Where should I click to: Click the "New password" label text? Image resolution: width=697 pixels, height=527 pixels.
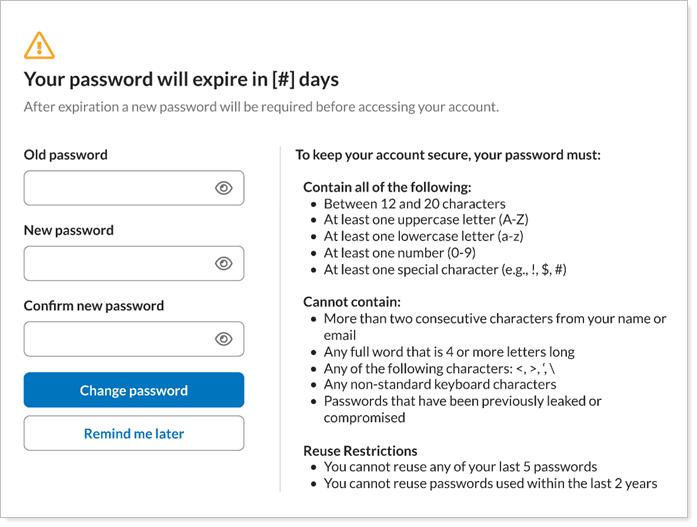pos(69,230)
